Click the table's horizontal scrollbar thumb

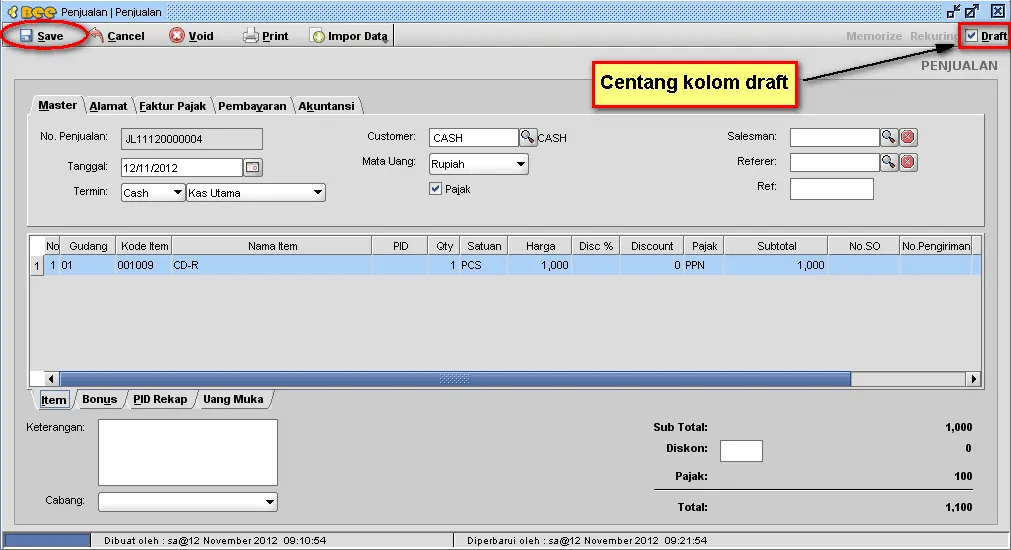pos(455,379)
